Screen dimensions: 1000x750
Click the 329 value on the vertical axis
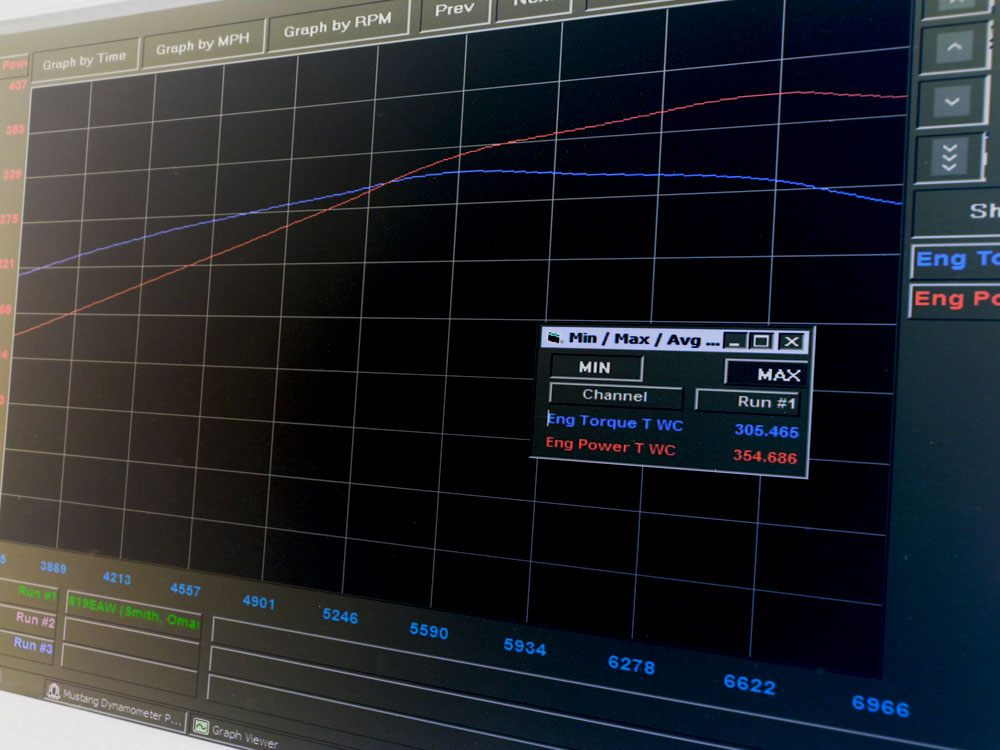click(x=12, y=175)
